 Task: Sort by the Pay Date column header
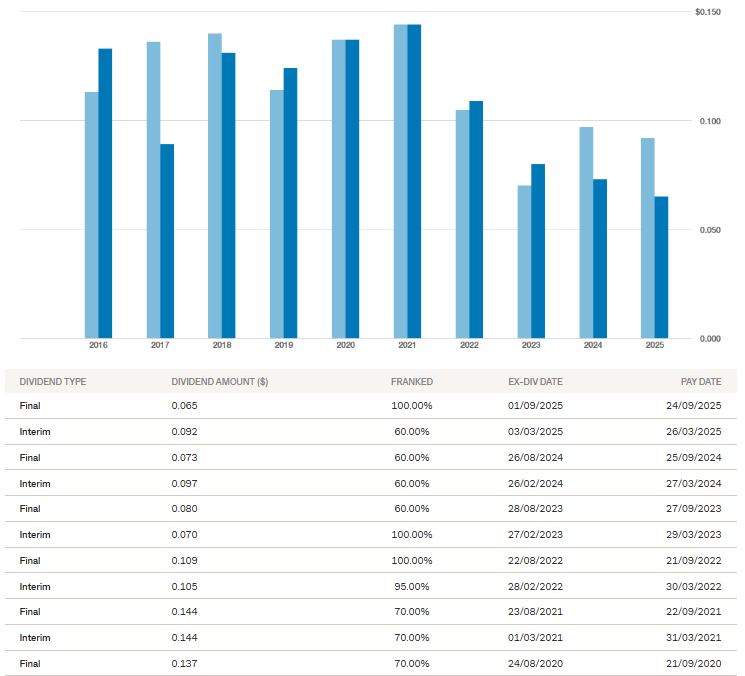701,382
